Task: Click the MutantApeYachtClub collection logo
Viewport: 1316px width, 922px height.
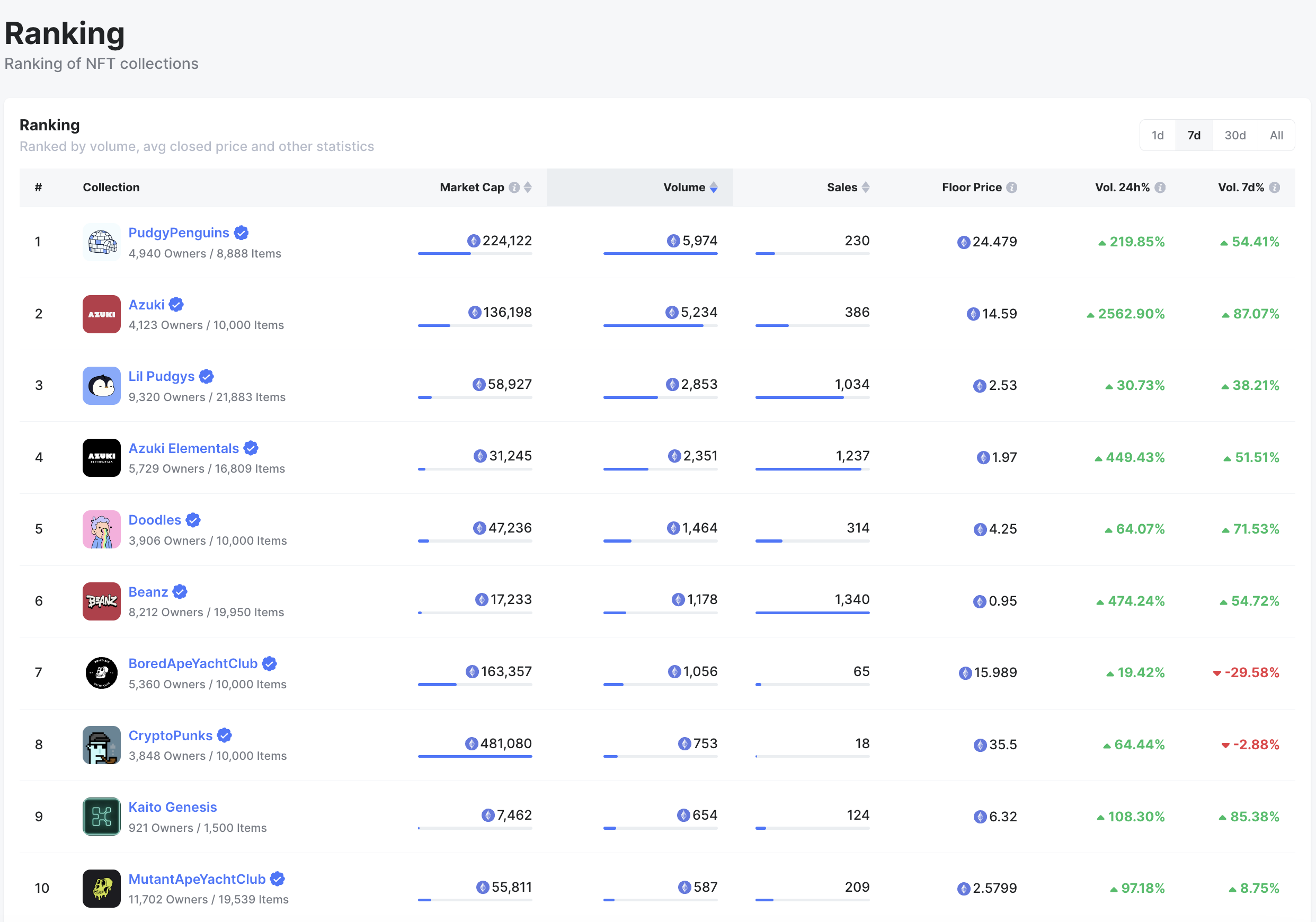Action: coord(101,888)
